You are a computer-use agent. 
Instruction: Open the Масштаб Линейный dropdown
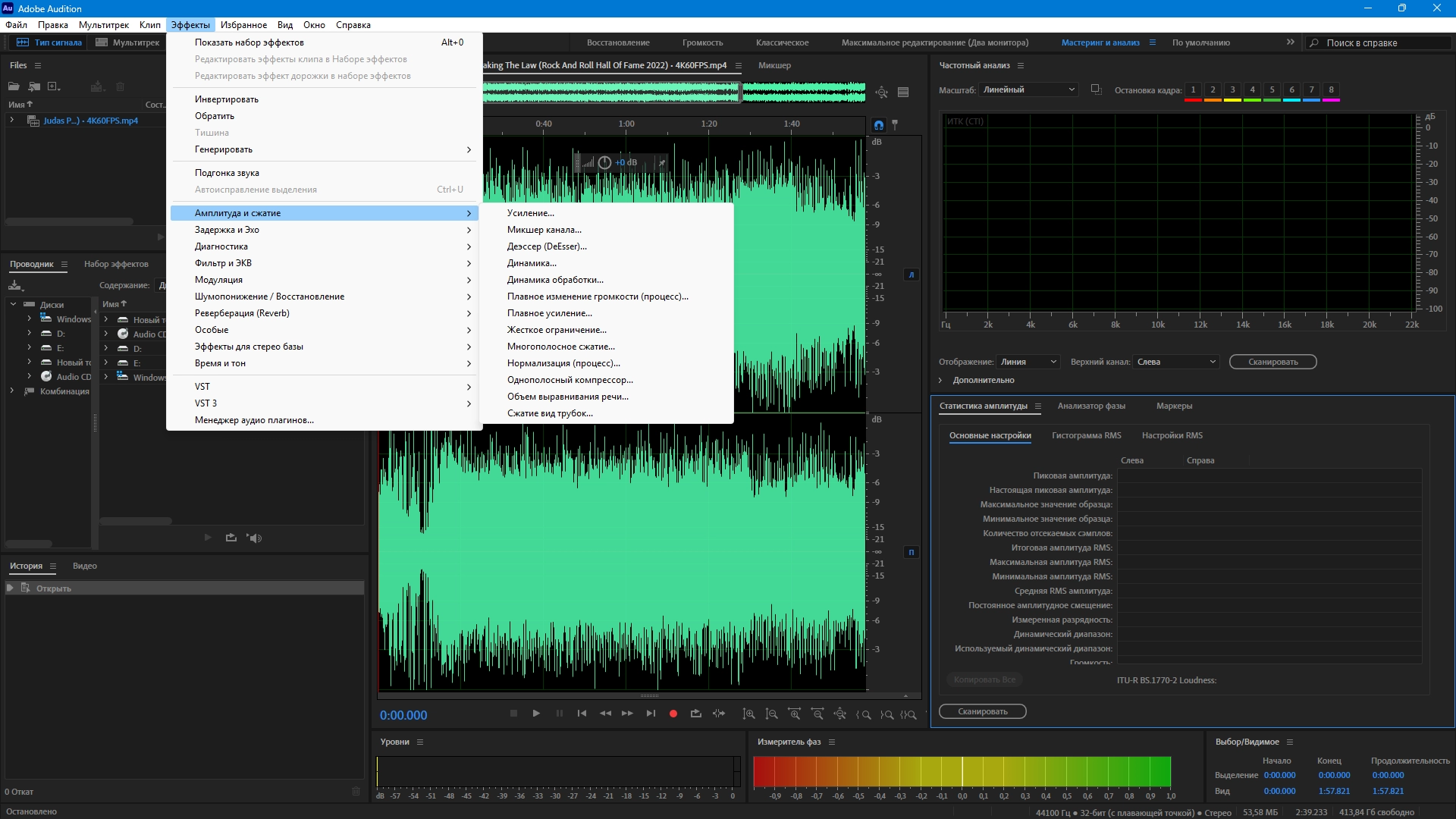click(x=1028, y=89)
